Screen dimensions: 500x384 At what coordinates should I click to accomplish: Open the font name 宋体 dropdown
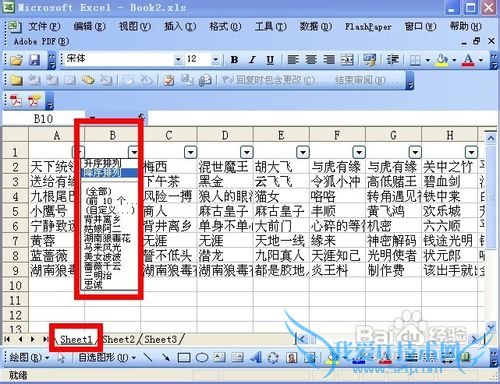click(178, 60)
